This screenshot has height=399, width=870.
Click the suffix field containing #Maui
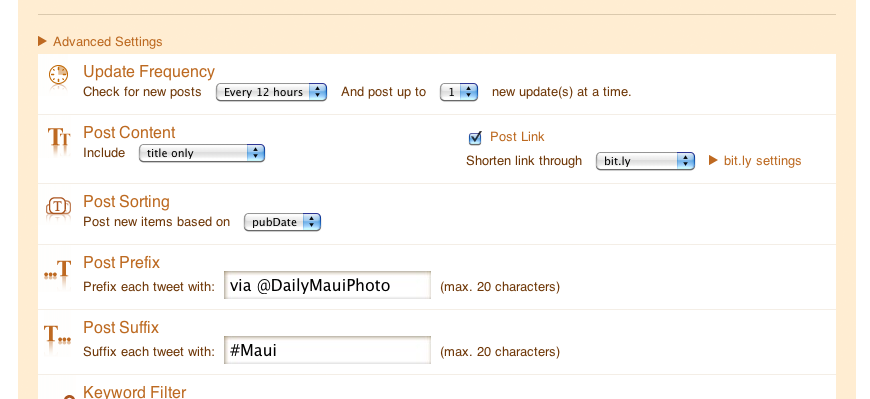coord(327,350)
